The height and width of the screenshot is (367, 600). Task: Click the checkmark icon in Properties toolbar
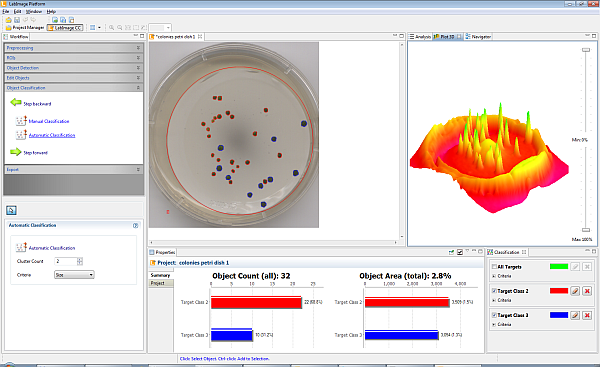click(460, 252)
